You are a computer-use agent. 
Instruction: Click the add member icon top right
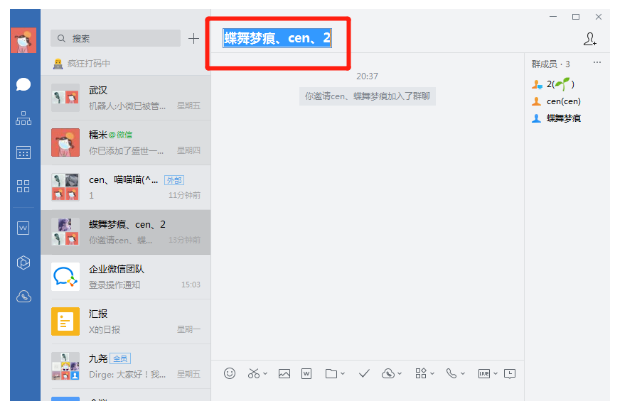[x=590, y=39]
